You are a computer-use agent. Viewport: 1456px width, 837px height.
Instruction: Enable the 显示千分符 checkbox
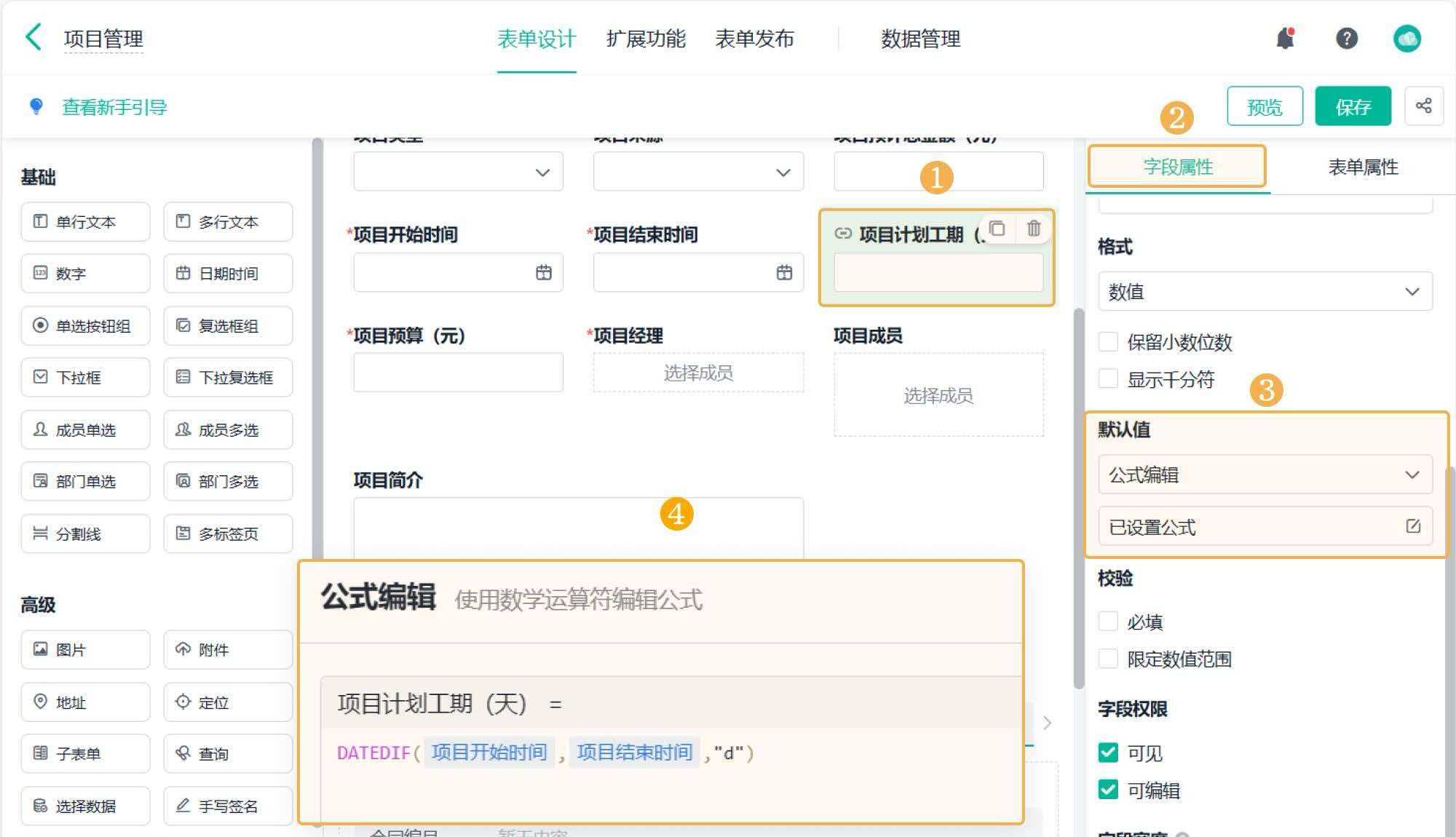tap(1108, 379)
